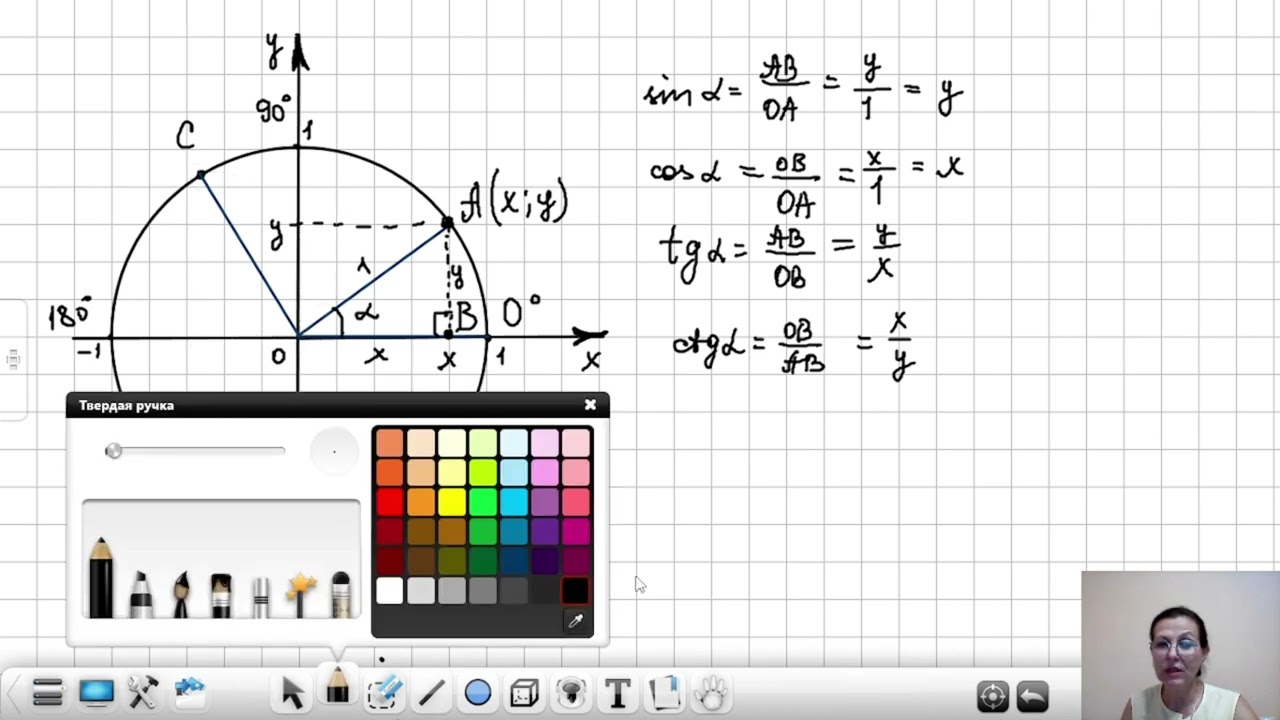Click the blue monitor screen icon
This screenshot has height=720, width=1280.
97,692
